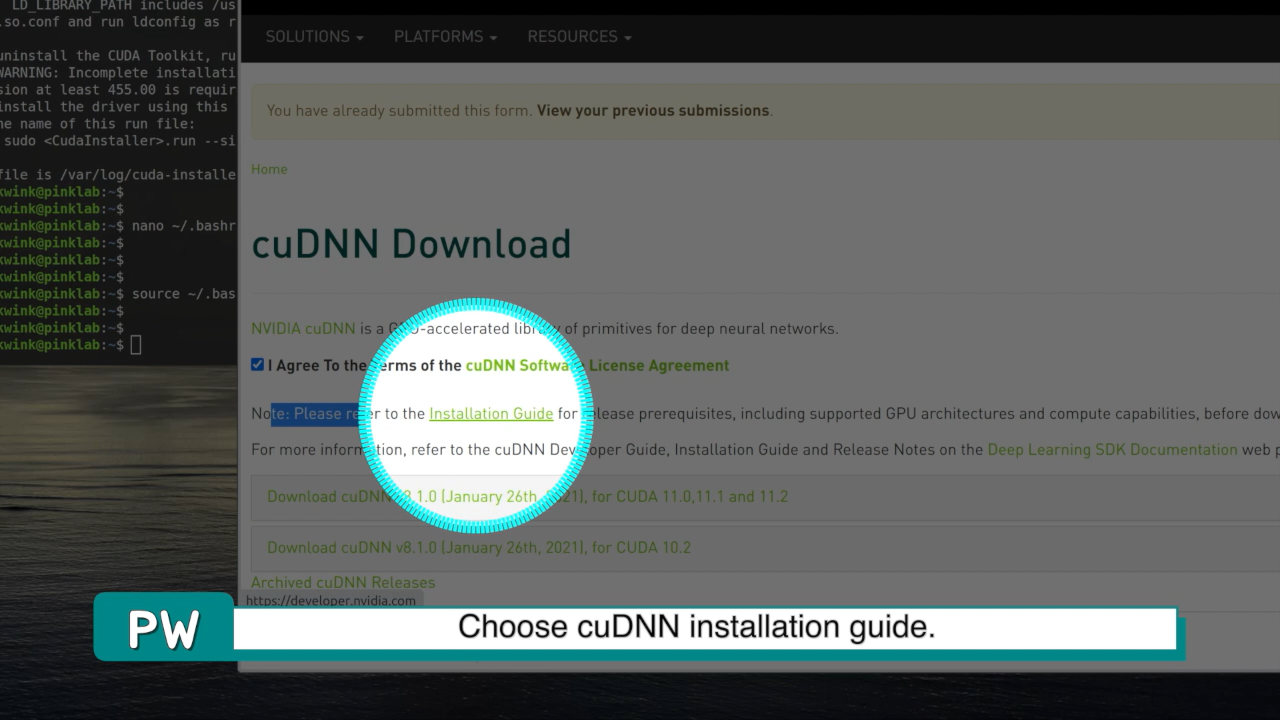Click View your previous submissions link
The height and width of the screenshot is (720, 1280).
(653, 111)
